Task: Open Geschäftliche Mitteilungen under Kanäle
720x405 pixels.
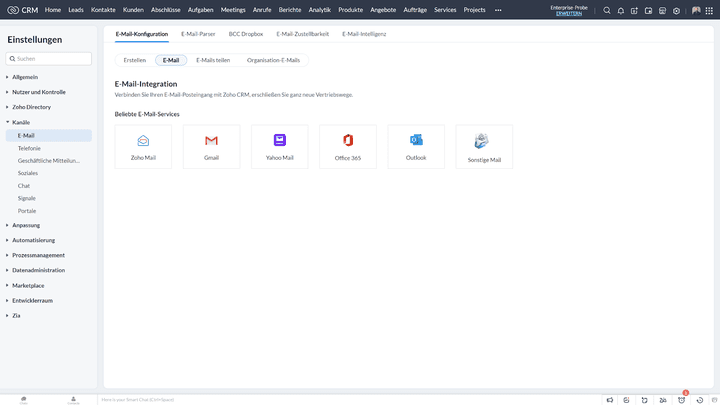Action: (x=49, y=161)
